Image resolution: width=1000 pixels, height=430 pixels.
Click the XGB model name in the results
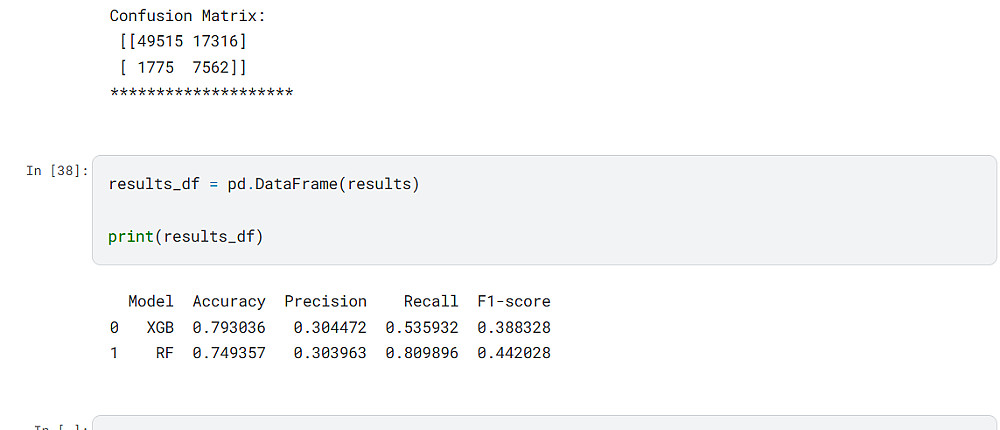pyautogui.click(x=160, y=327)
